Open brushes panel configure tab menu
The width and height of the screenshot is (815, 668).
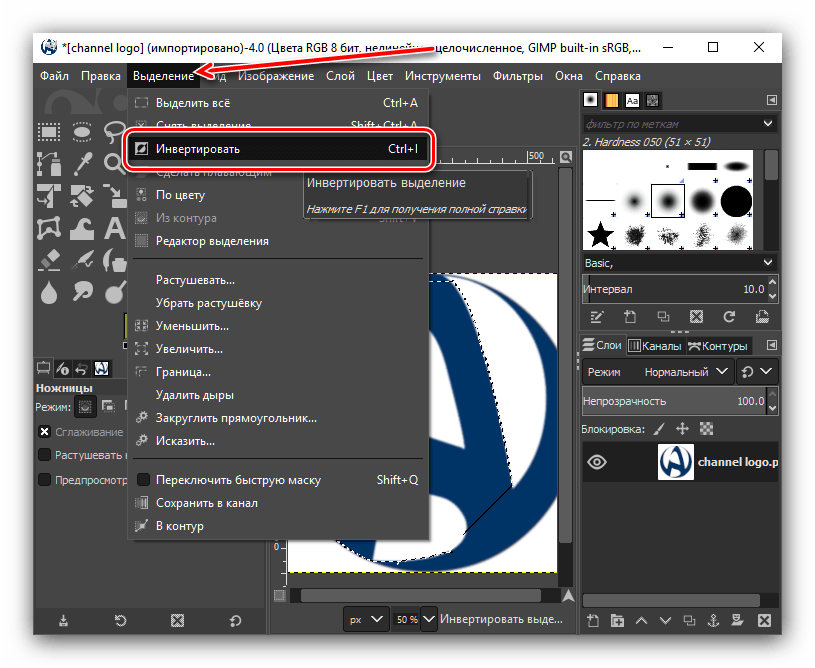pyautogui.click(x=772, y=100)
